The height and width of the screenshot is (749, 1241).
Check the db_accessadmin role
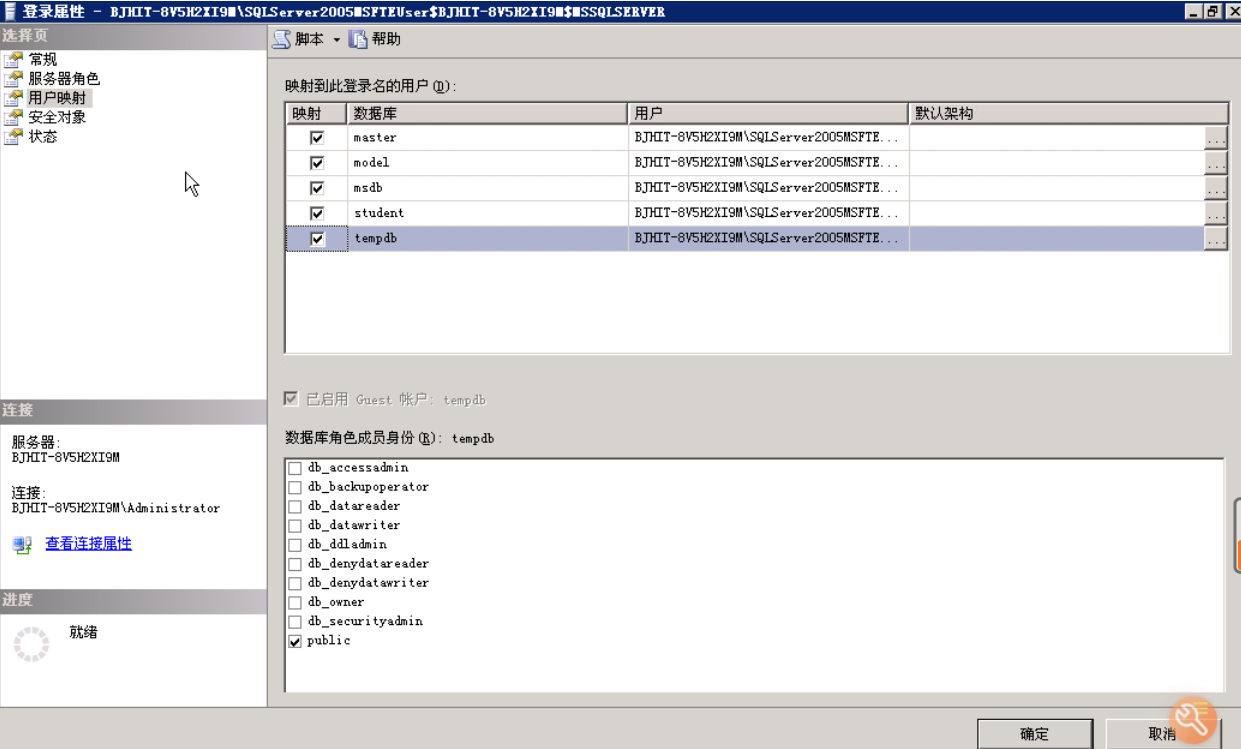(295, 468)
